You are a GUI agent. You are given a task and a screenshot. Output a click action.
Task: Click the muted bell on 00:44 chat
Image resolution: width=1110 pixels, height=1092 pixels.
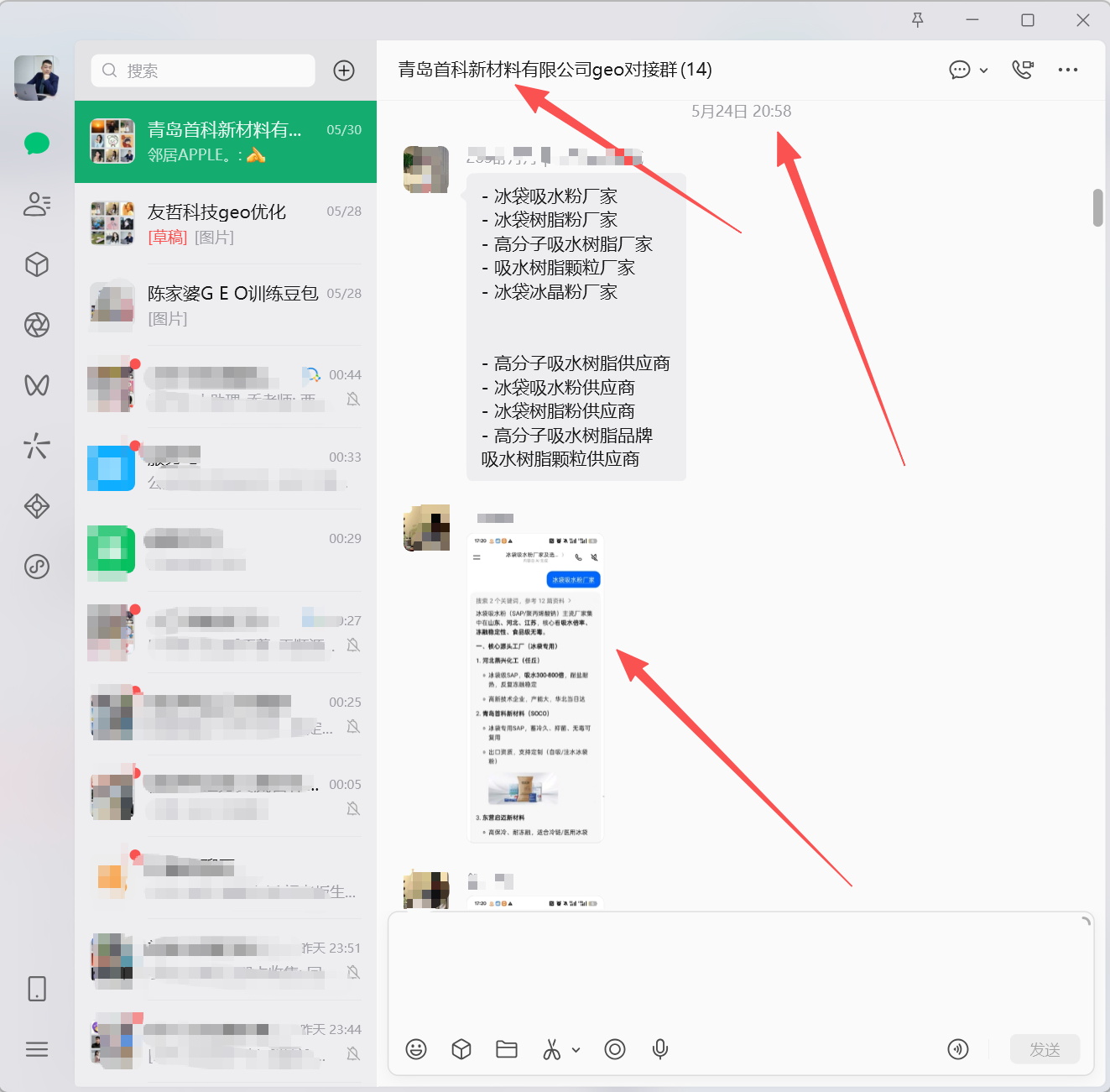pos(353,399)
